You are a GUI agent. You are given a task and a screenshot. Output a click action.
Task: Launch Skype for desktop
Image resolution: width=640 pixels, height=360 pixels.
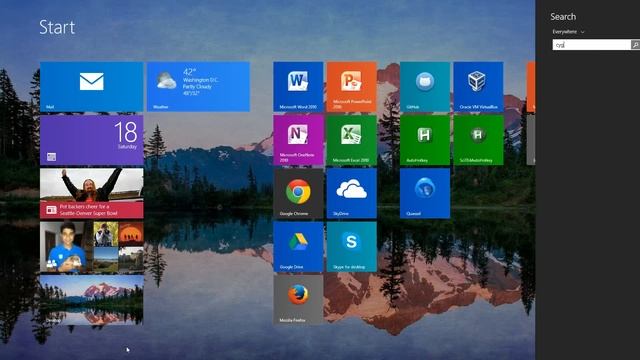[x=352, y=247]
